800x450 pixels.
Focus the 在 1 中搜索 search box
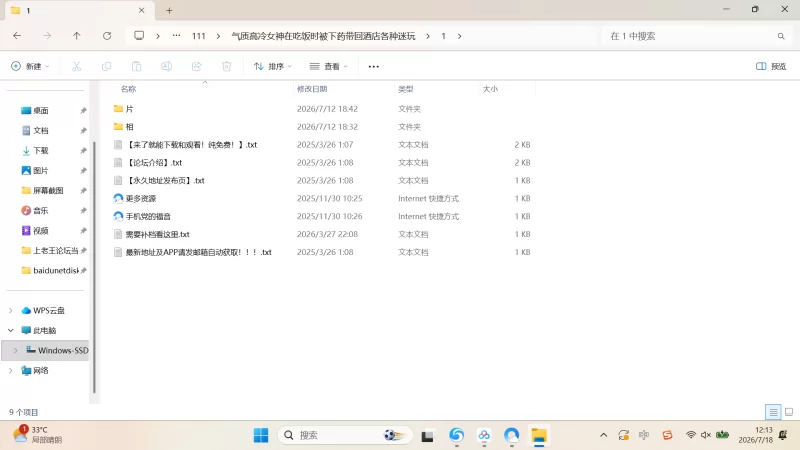click(696, 36)
